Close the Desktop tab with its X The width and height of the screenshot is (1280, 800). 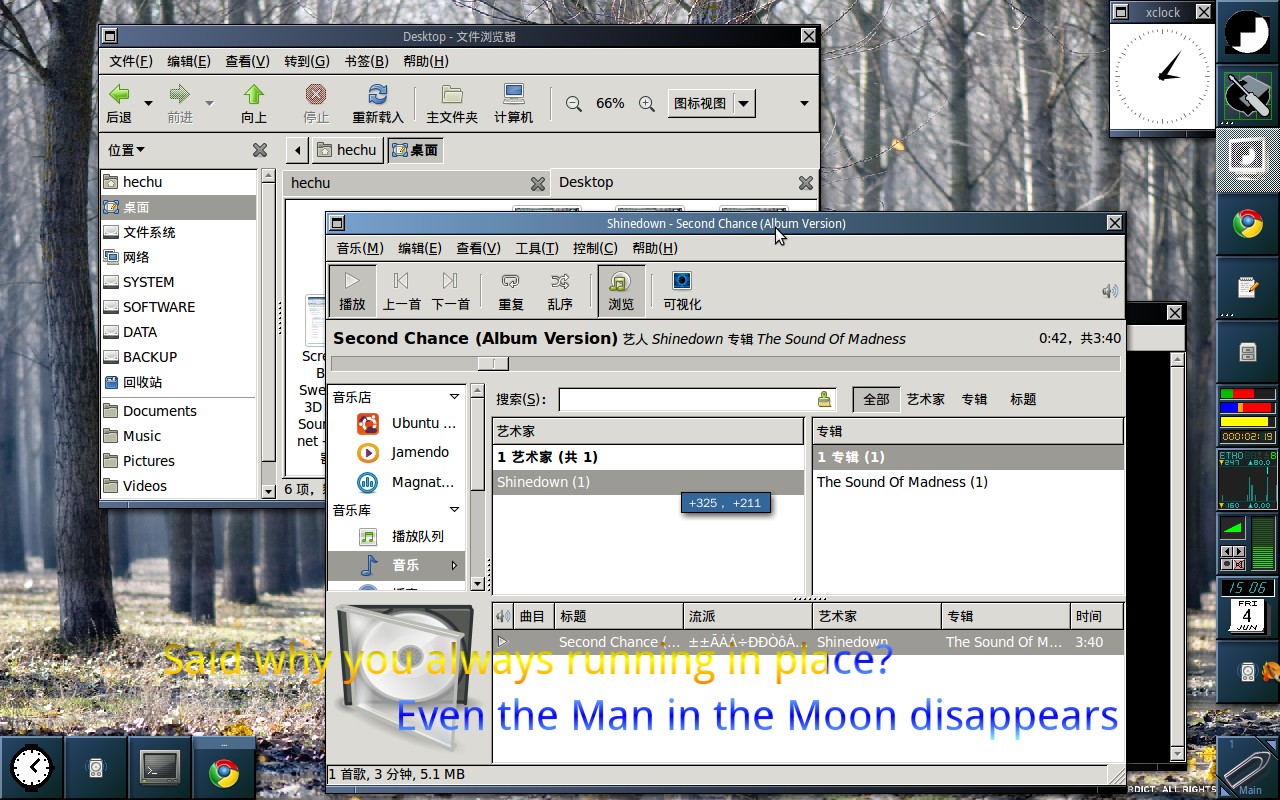coord(805,183)
